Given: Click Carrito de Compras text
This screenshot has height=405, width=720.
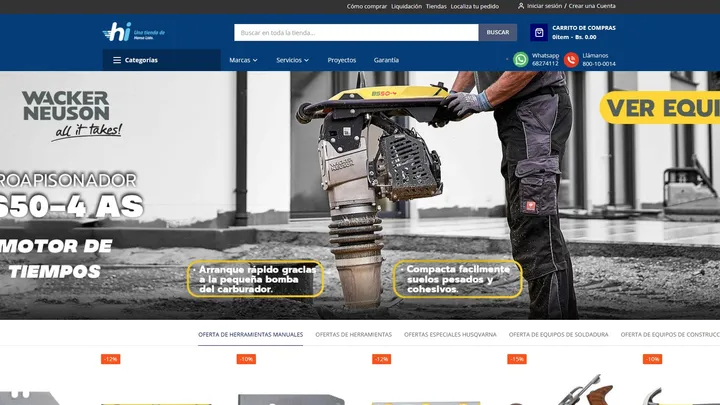Looking at the screenshot, I should tap(584, 28).
